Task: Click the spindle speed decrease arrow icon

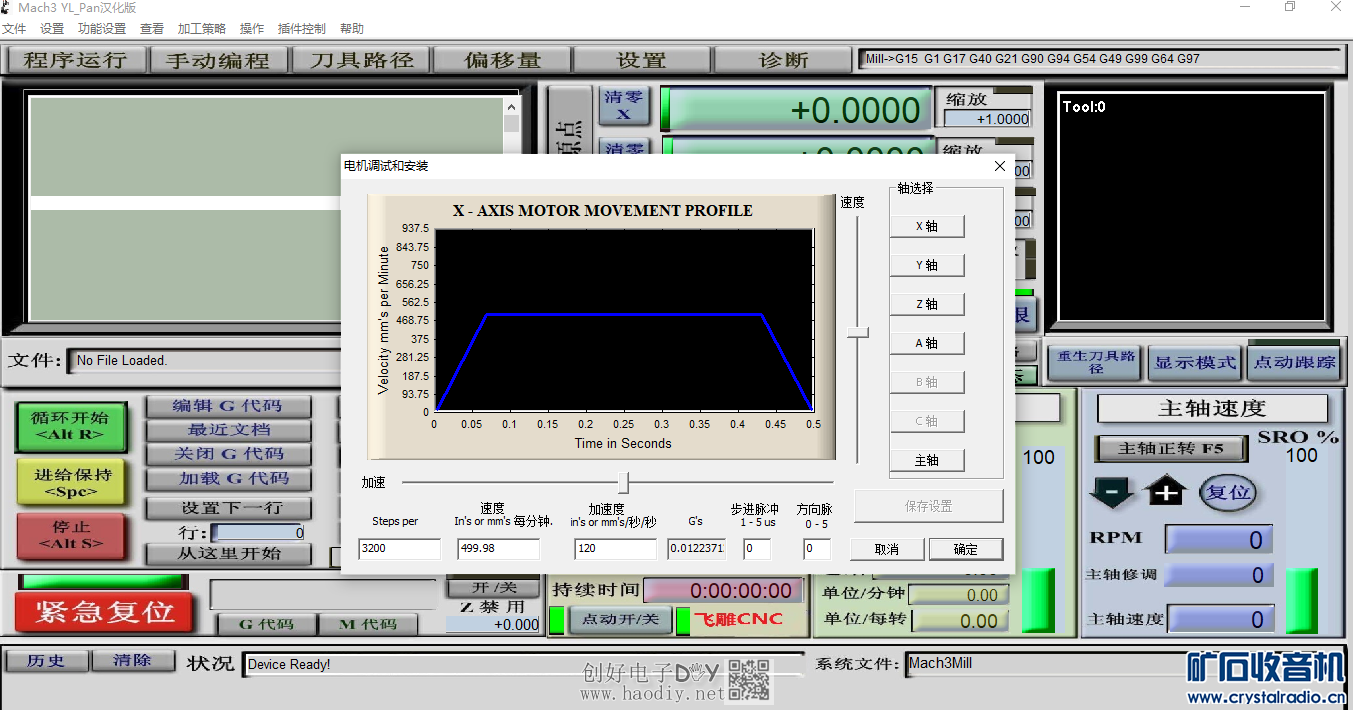Action: (x=1112, y=492)
